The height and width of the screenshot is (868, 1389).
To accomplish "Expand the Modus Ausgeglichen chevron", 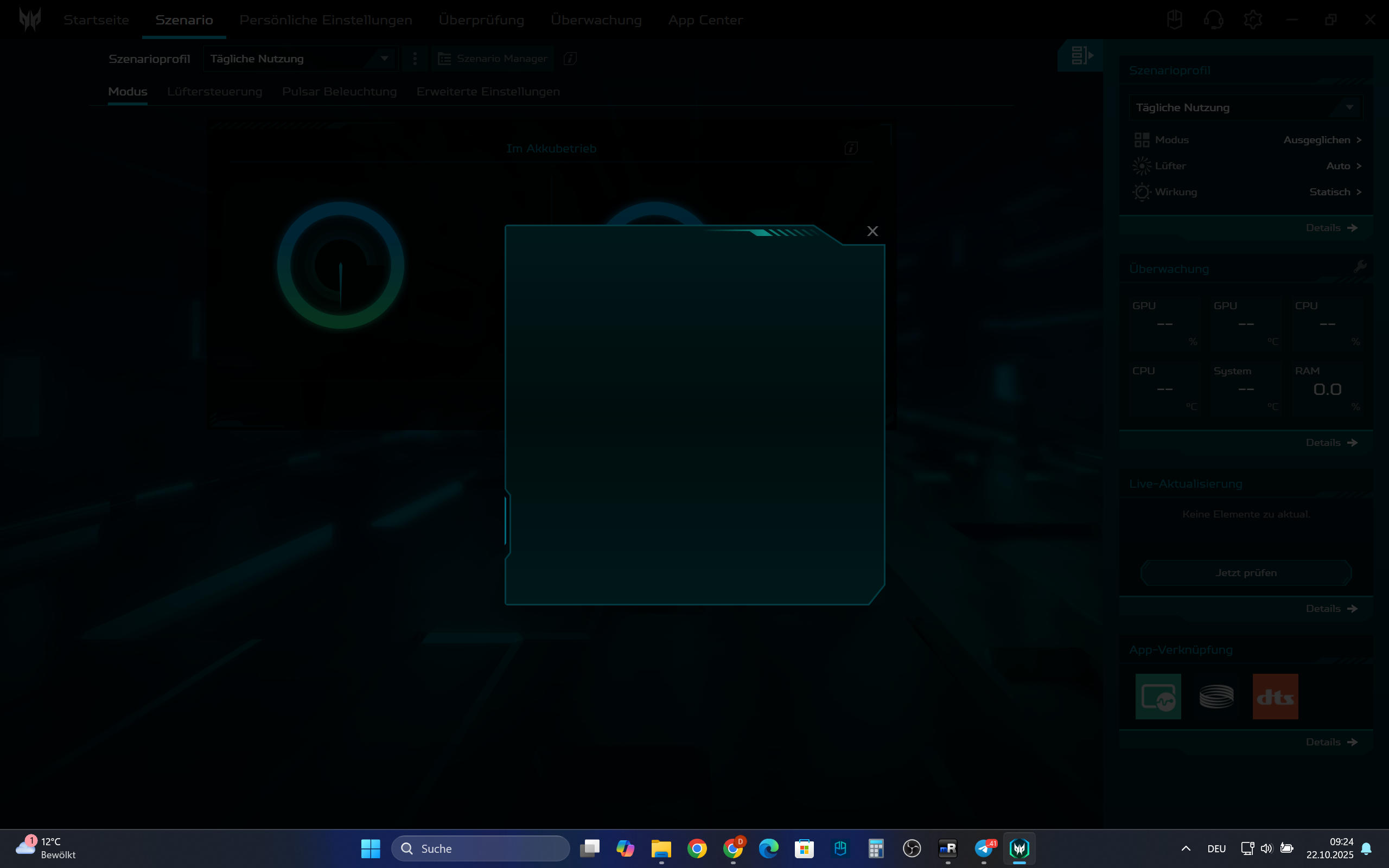I will 1359,140.
